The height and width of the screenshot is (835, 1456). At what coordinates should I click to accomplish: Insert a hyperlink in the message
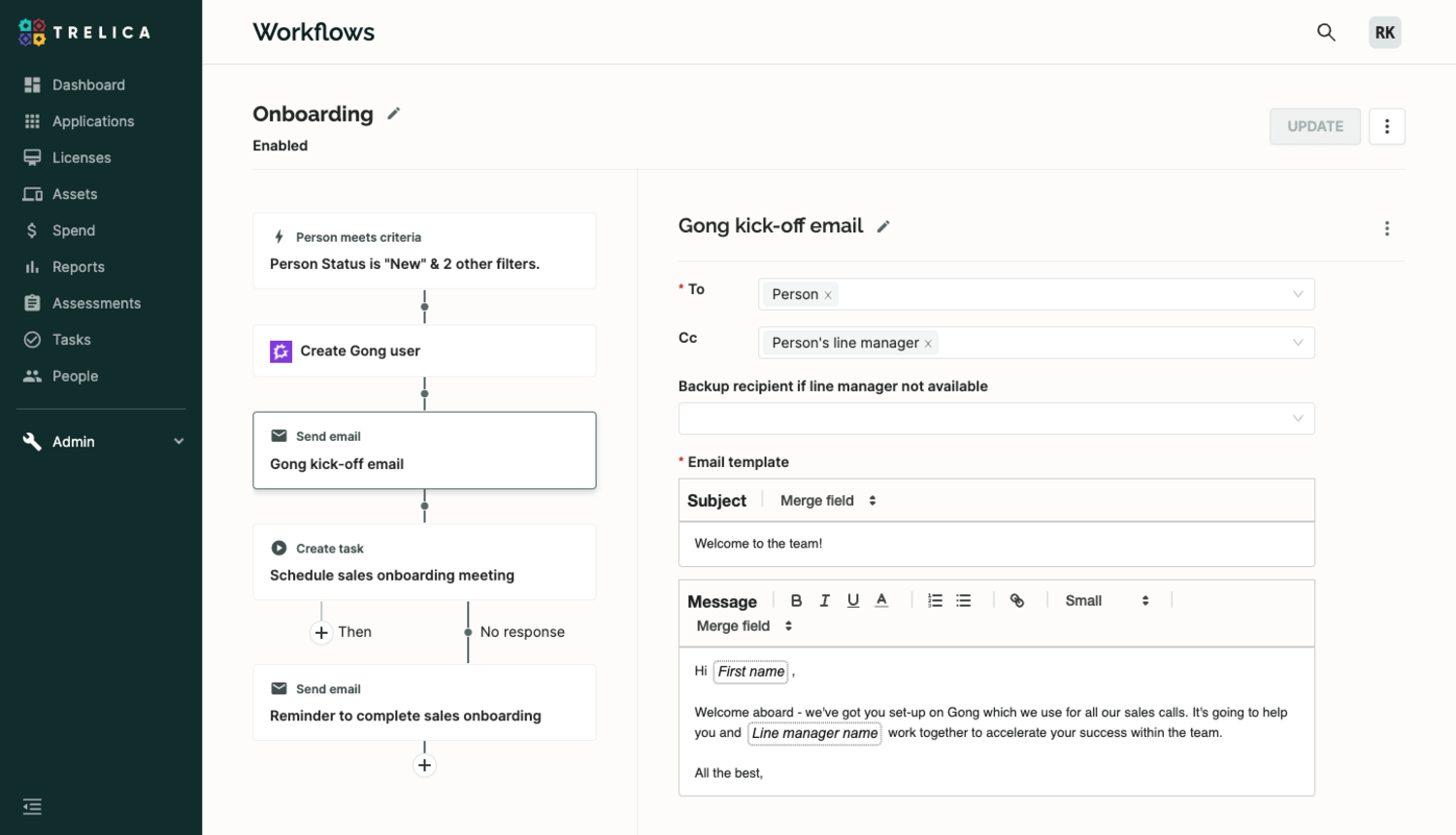pyautogui.click(x=1017, y=601)
